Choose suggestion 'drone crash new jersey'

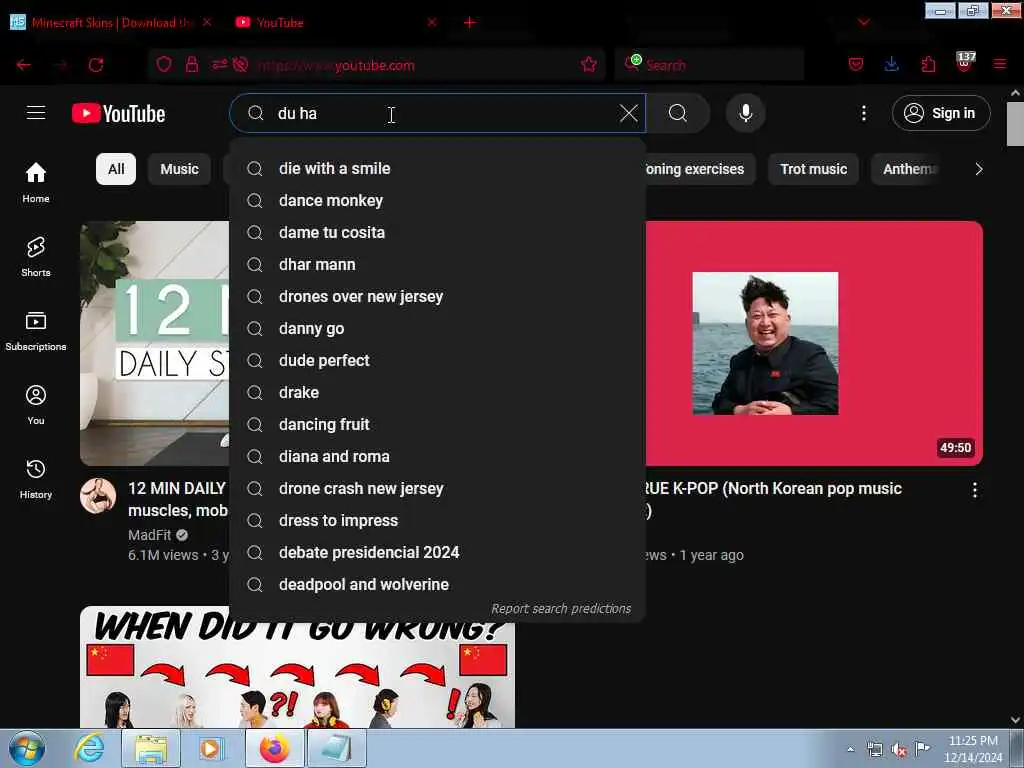point(438,488)
